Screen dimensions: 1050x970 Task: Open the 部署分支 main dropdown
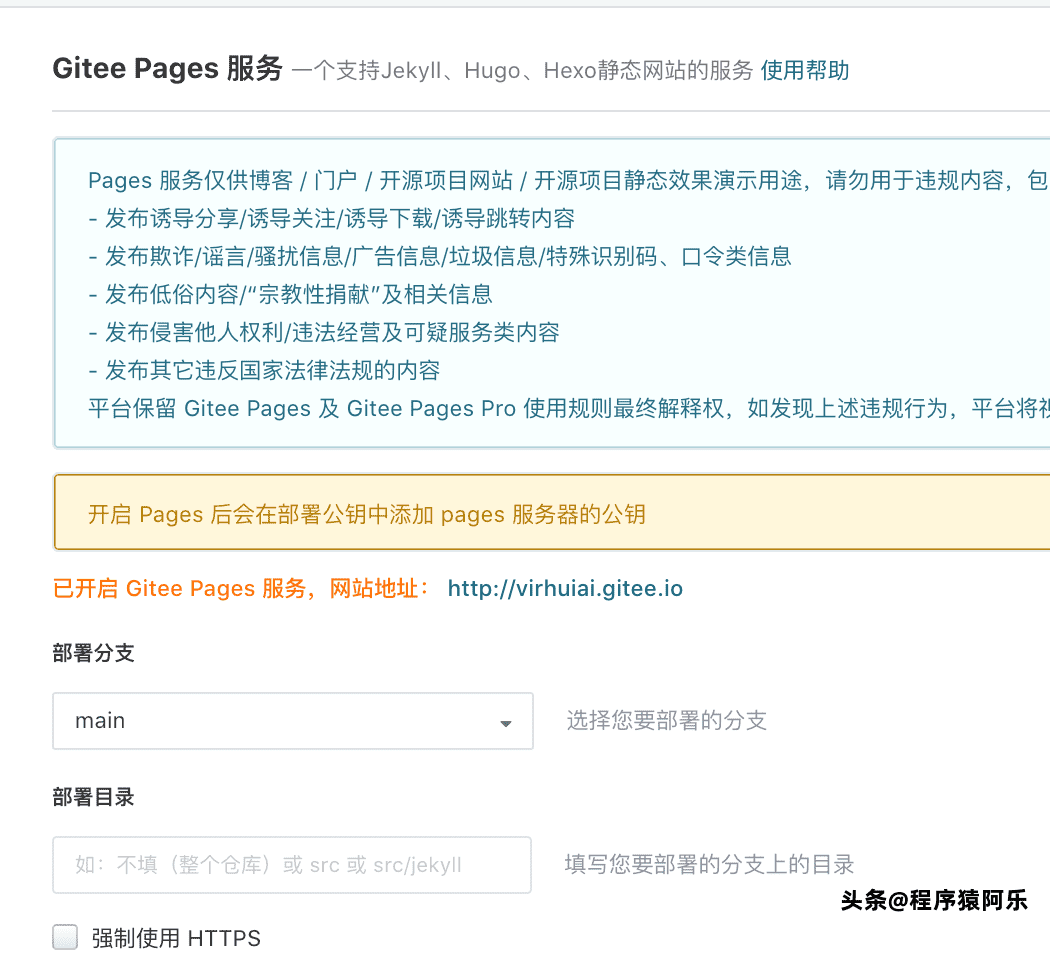tap(293, 721)
